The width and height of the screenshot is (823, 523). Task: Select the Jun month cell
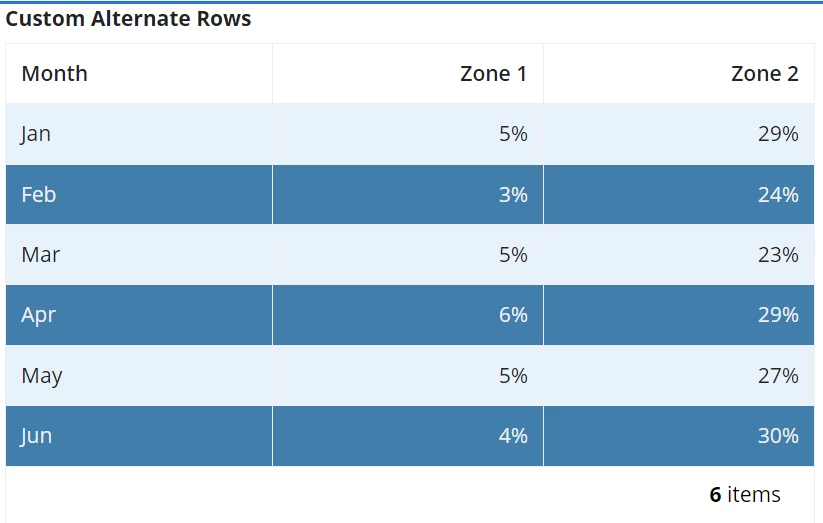coord(139,436)
